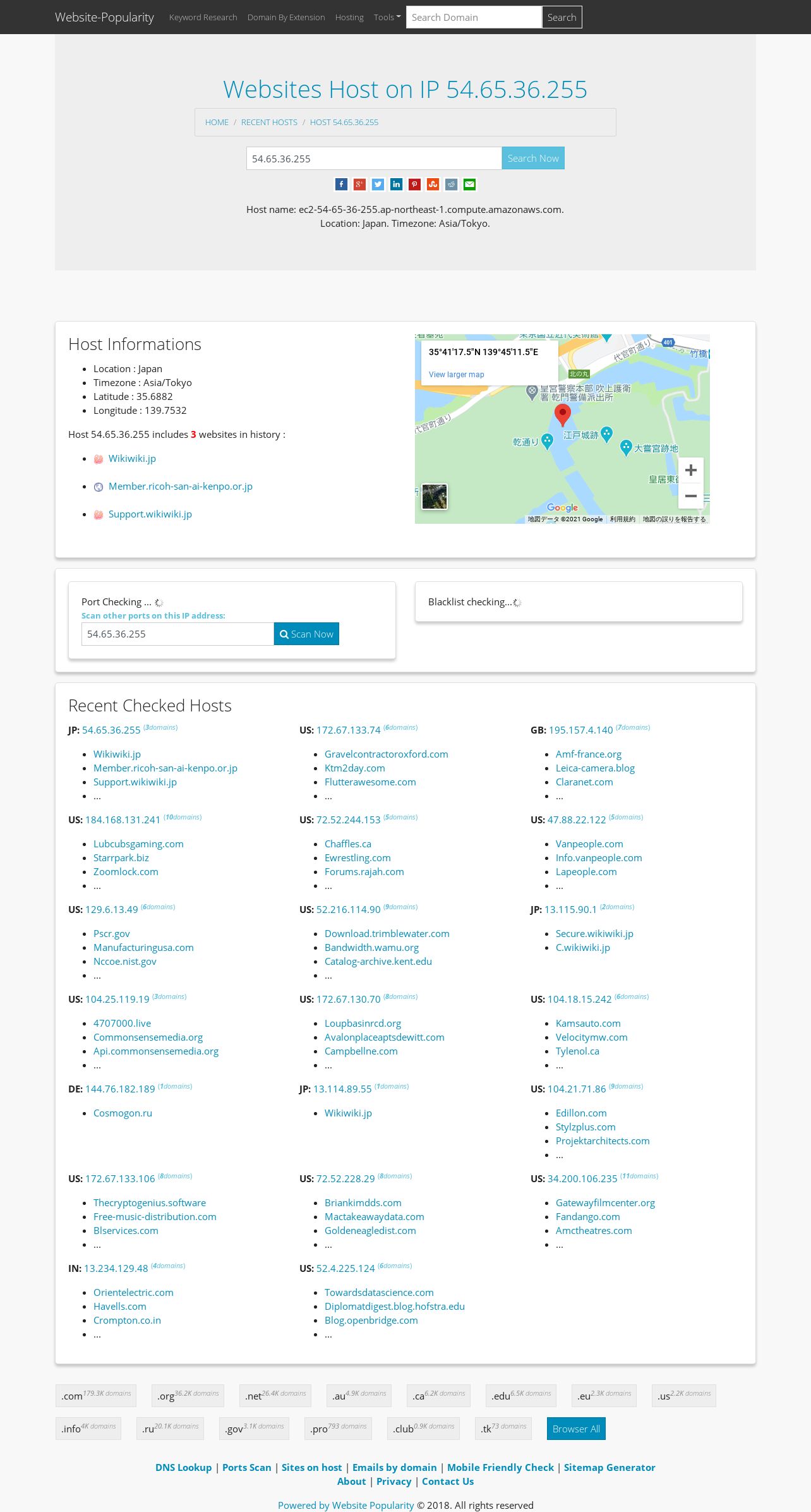Viewport: 811px width, 1512px height.
Task: Open Ports Scan footer link
Action: point(247,1467)
